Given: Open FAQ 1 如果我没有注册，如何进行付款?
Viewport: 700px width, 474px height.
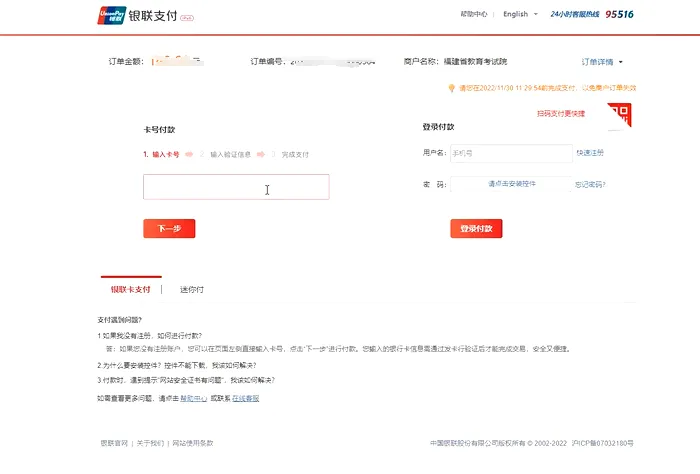Looking at the screenshot, I should 150,336.
